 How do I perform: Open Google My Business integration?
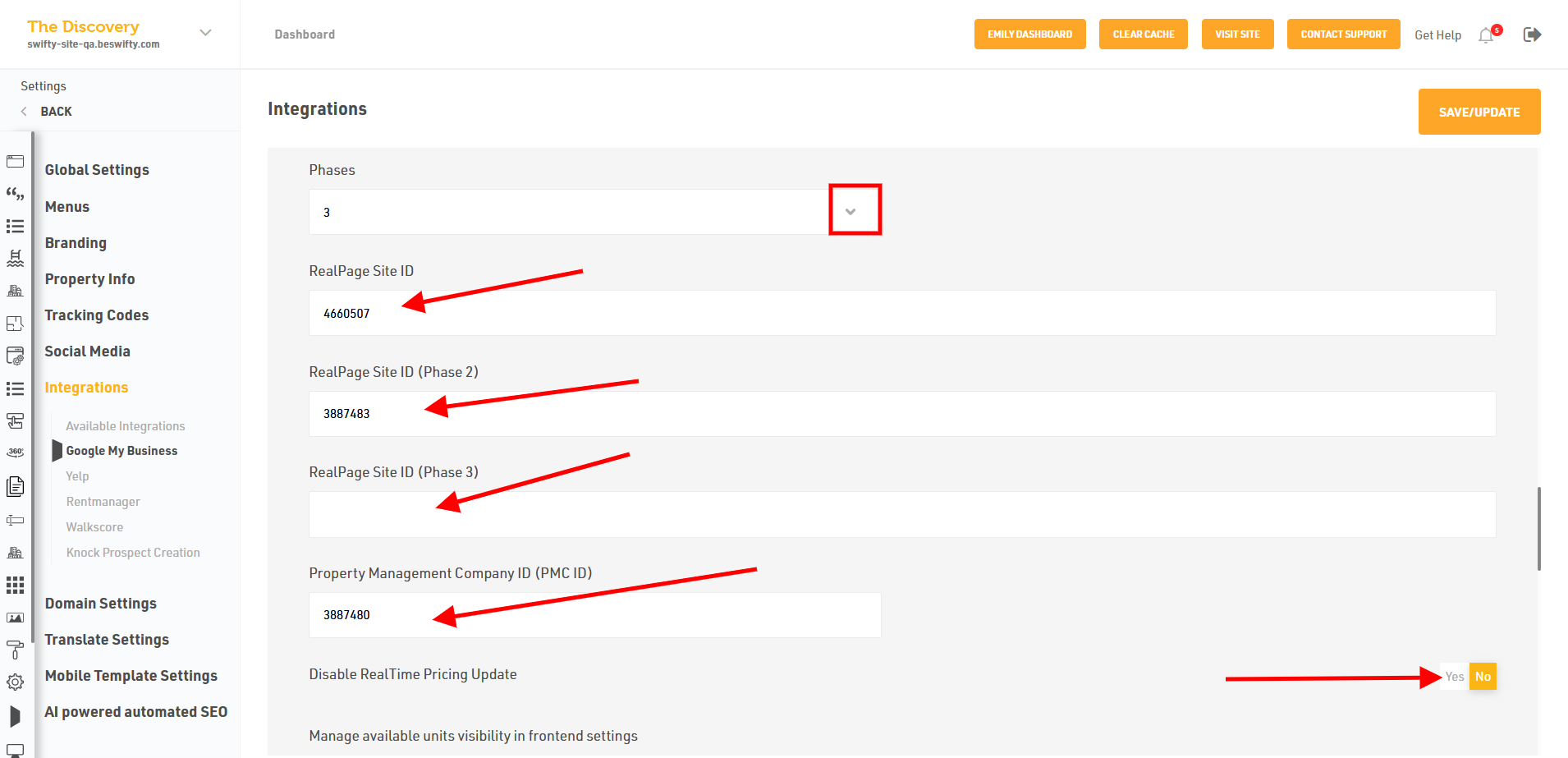tap(121, 451)
